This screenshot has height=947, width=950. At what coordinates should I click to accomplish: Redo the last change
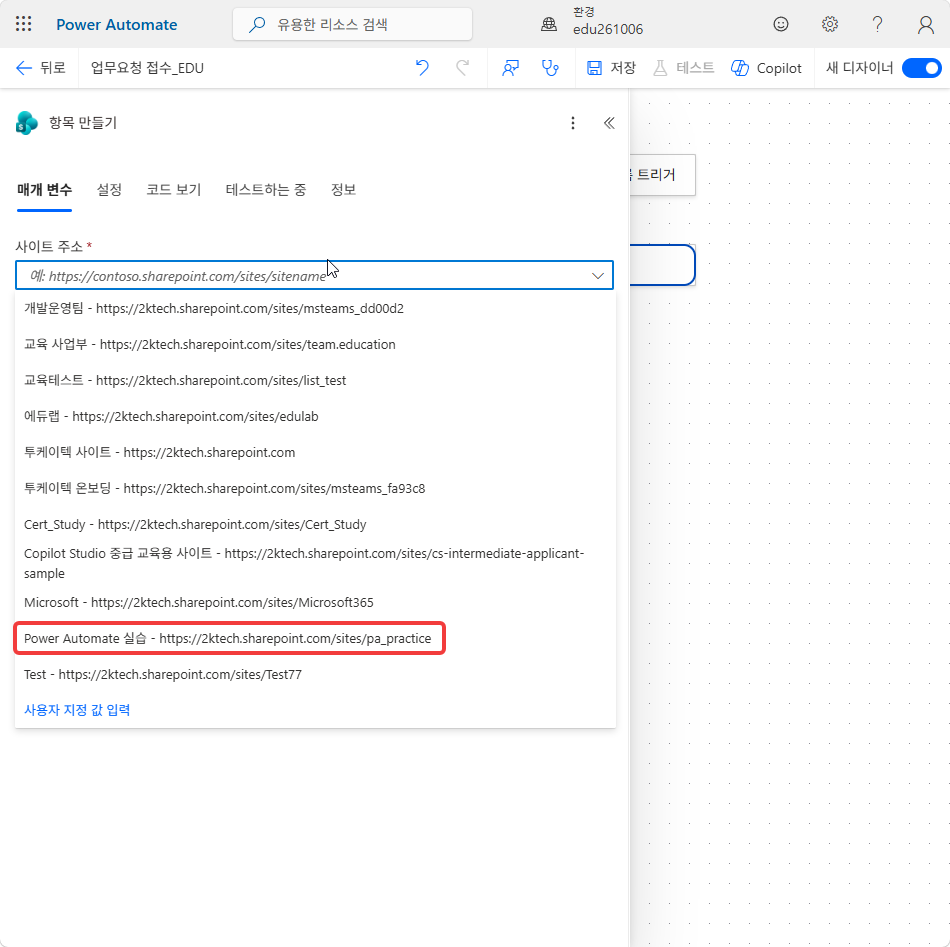point(462,68)
